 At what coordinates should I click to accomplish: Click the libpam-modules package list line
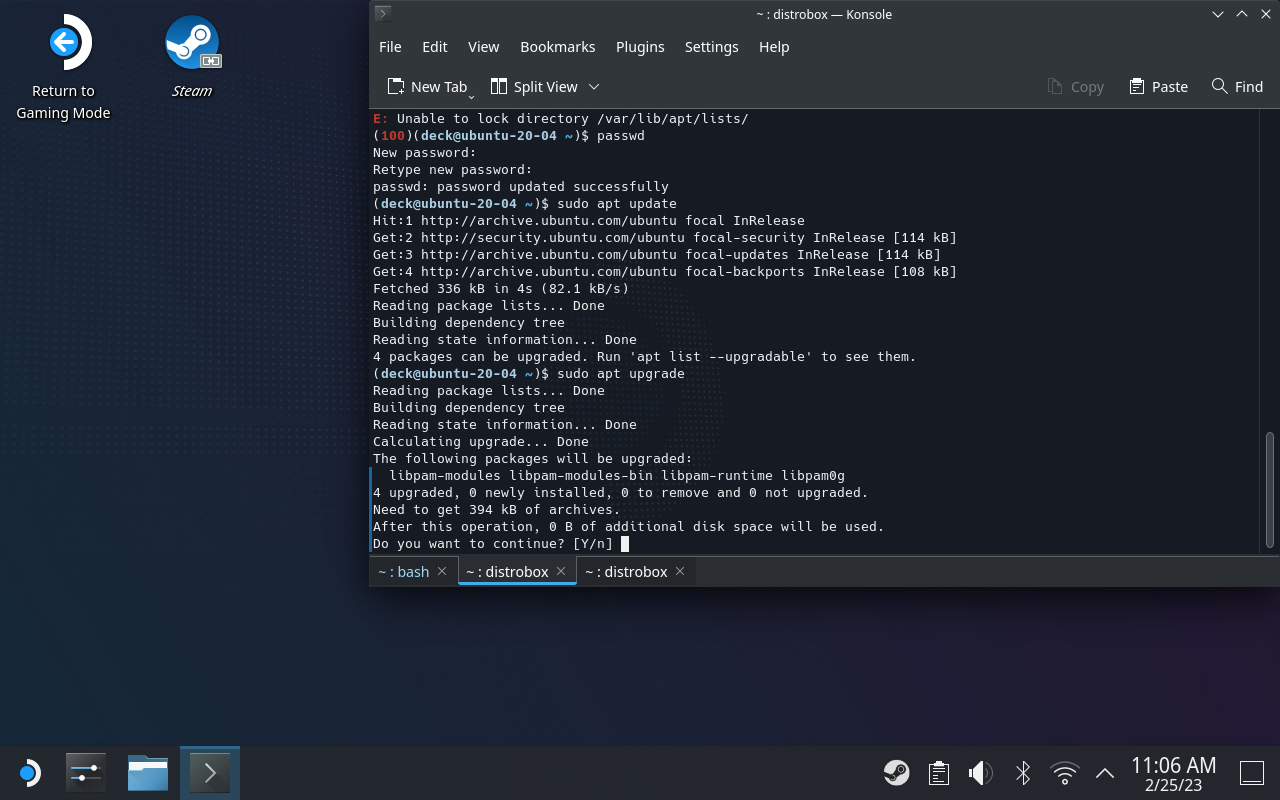pos(617,476)
